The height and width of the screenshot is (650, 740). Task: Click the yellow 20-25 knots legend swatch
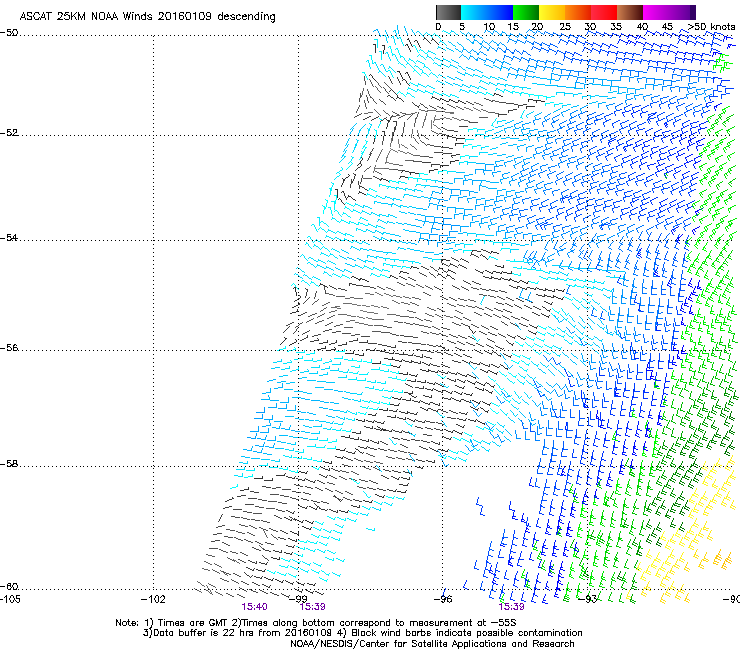pos(552,12)
